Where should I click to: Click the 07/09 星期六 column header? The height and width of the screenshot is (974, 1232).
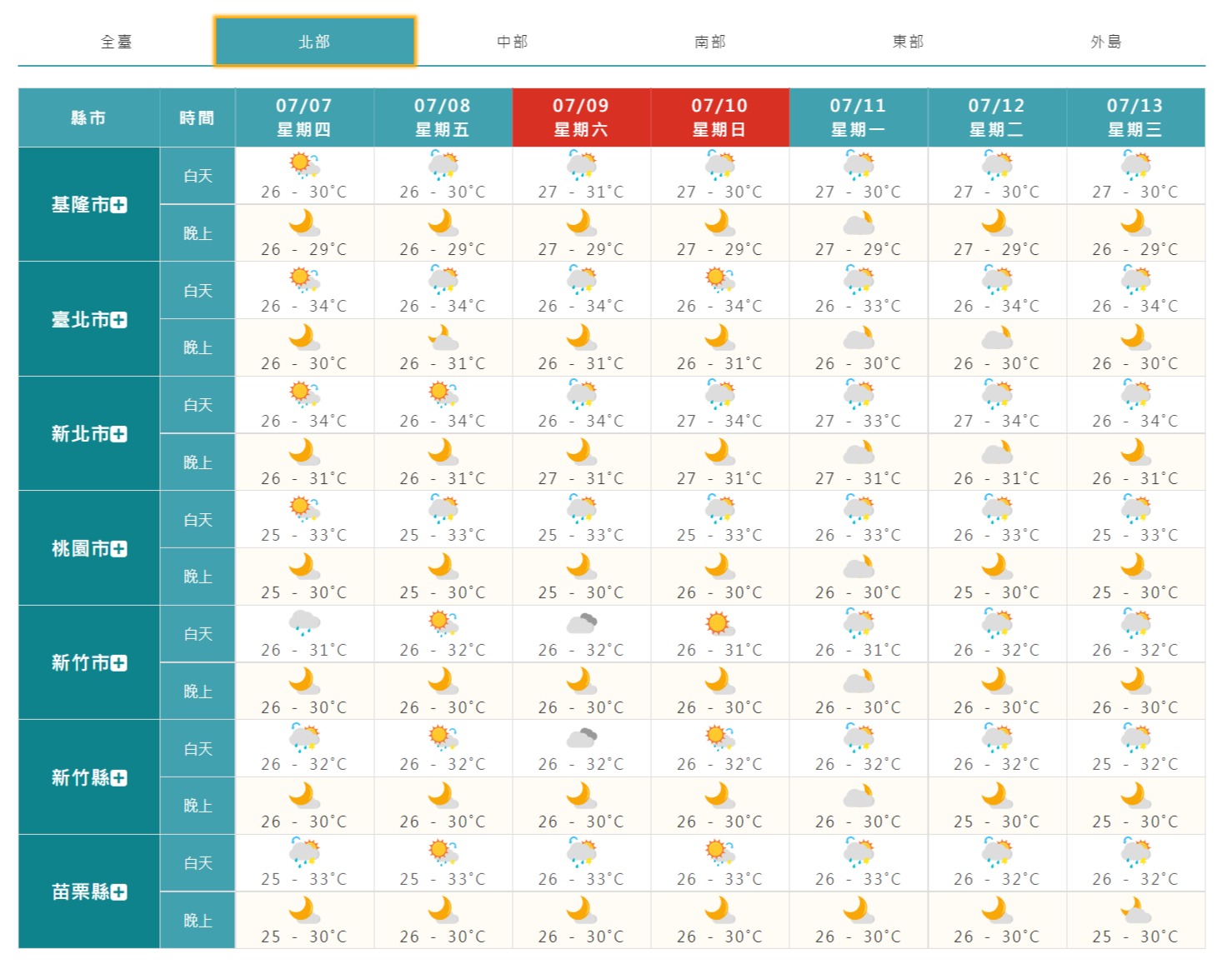(x=581, y=117)
